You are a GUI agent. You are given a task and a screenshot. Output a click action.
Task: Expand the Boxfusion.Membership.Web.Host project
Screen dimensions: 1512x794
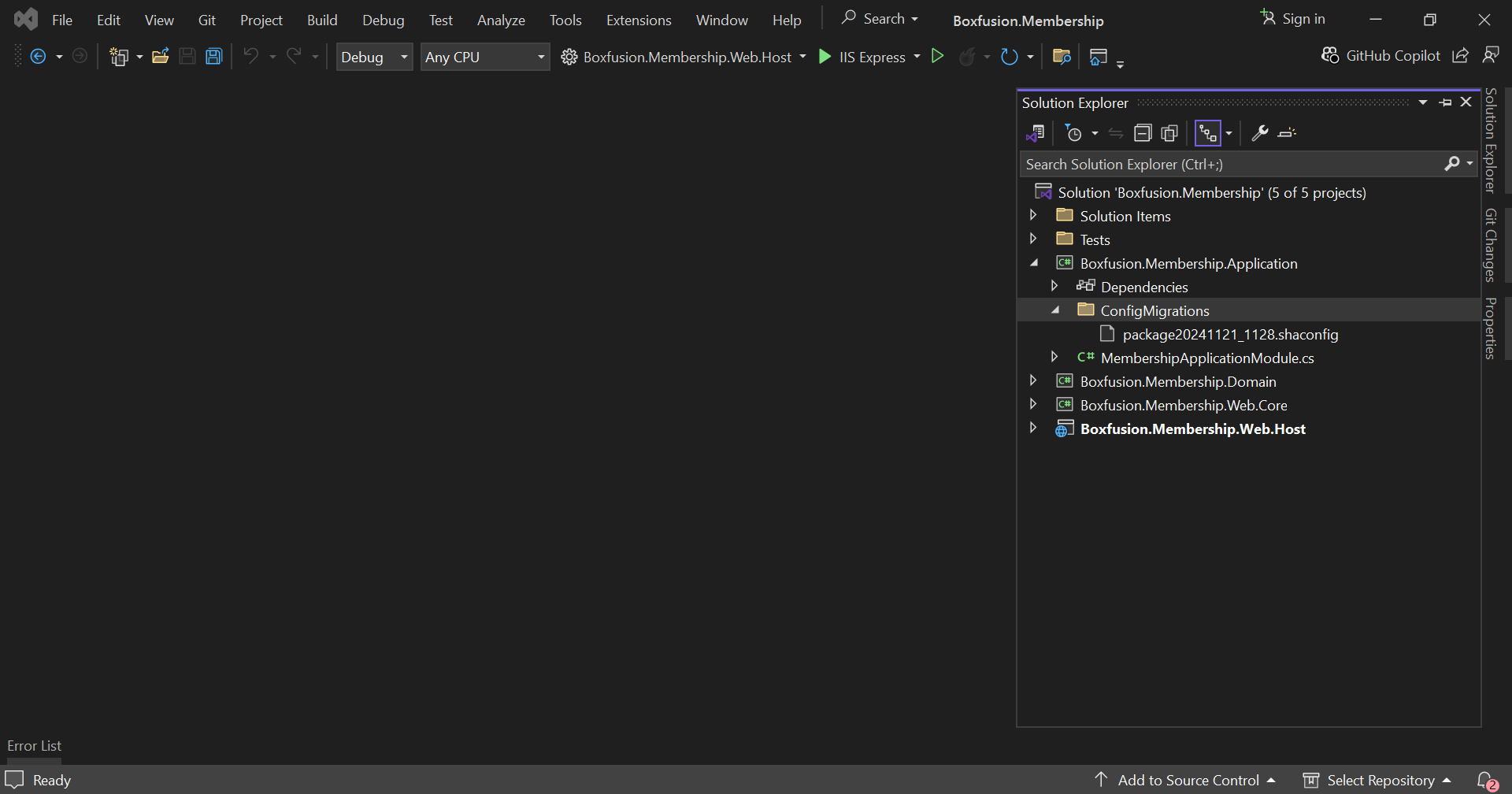1033,428
